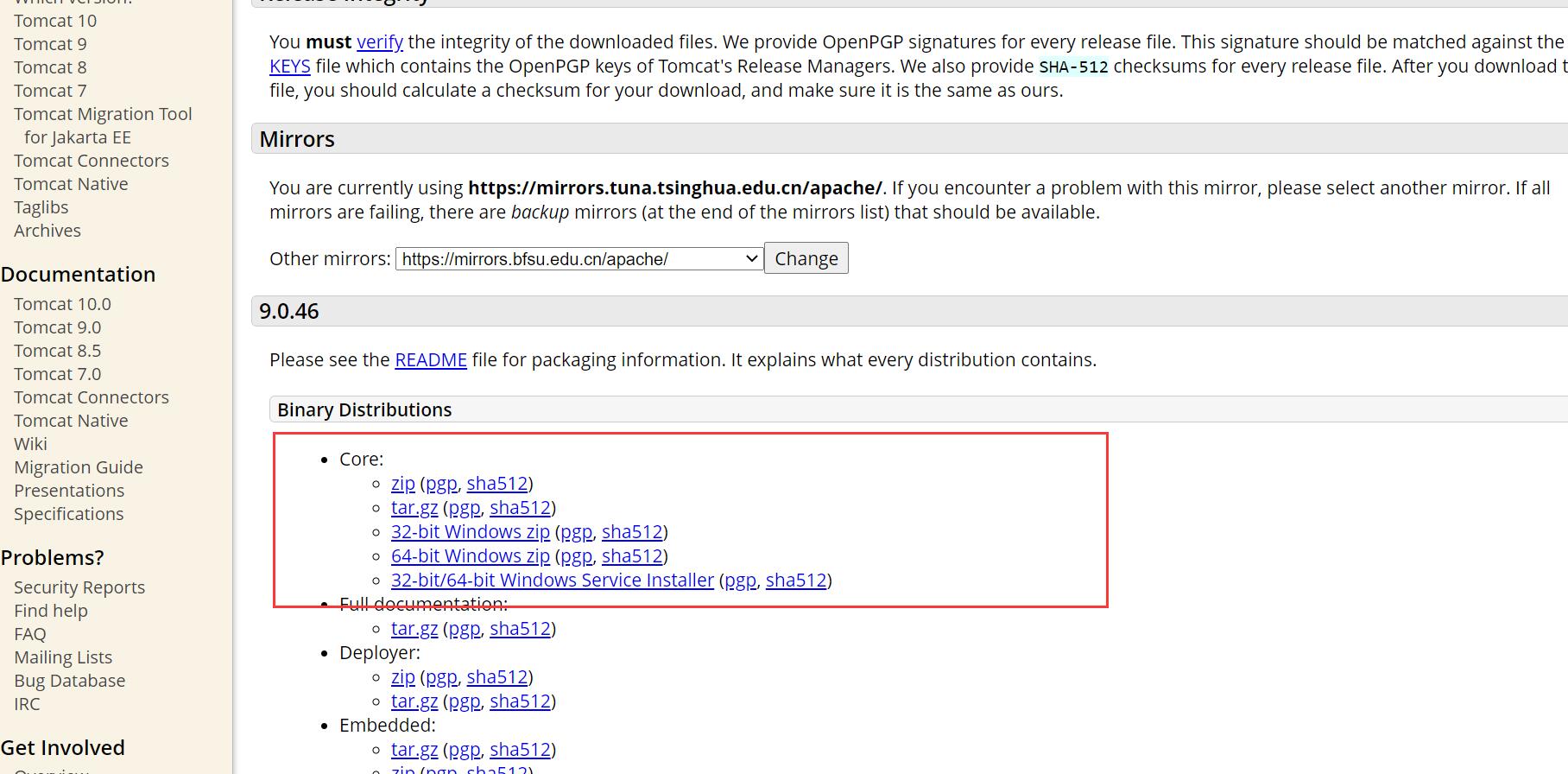Open Tomcat 9.0 documentation
The width and height of the screenshot is (1568, 774).
pyautogui.click(x=57, y=327)
